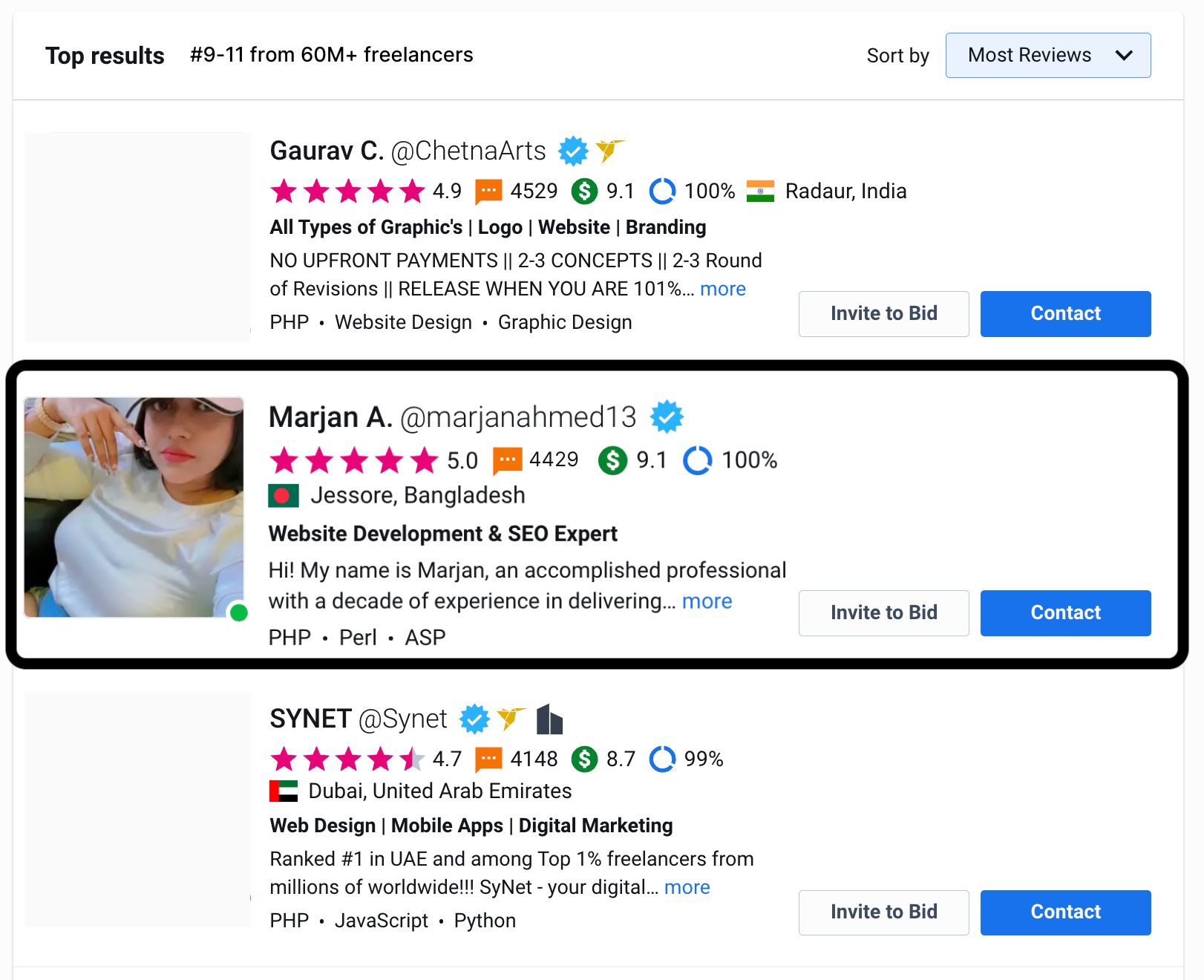
Task: Click the India flag icon
Action: (760, 192)
